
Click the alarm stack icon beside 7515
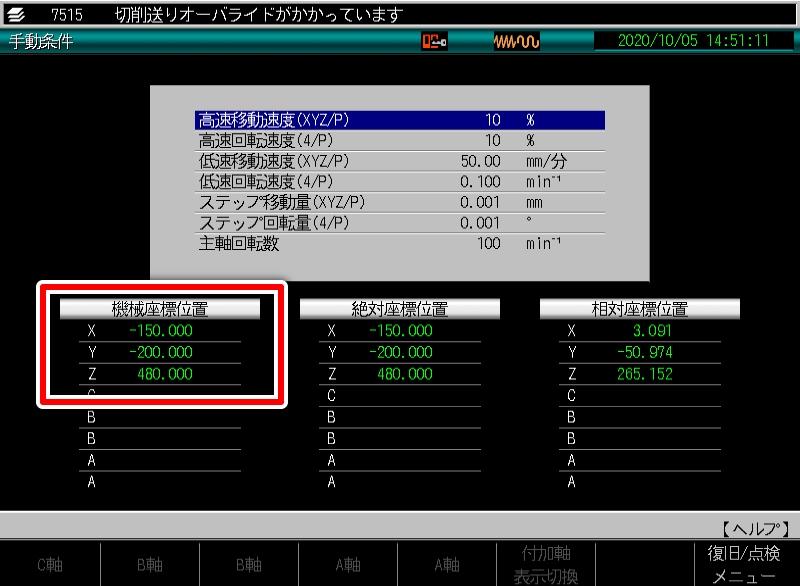17,14
